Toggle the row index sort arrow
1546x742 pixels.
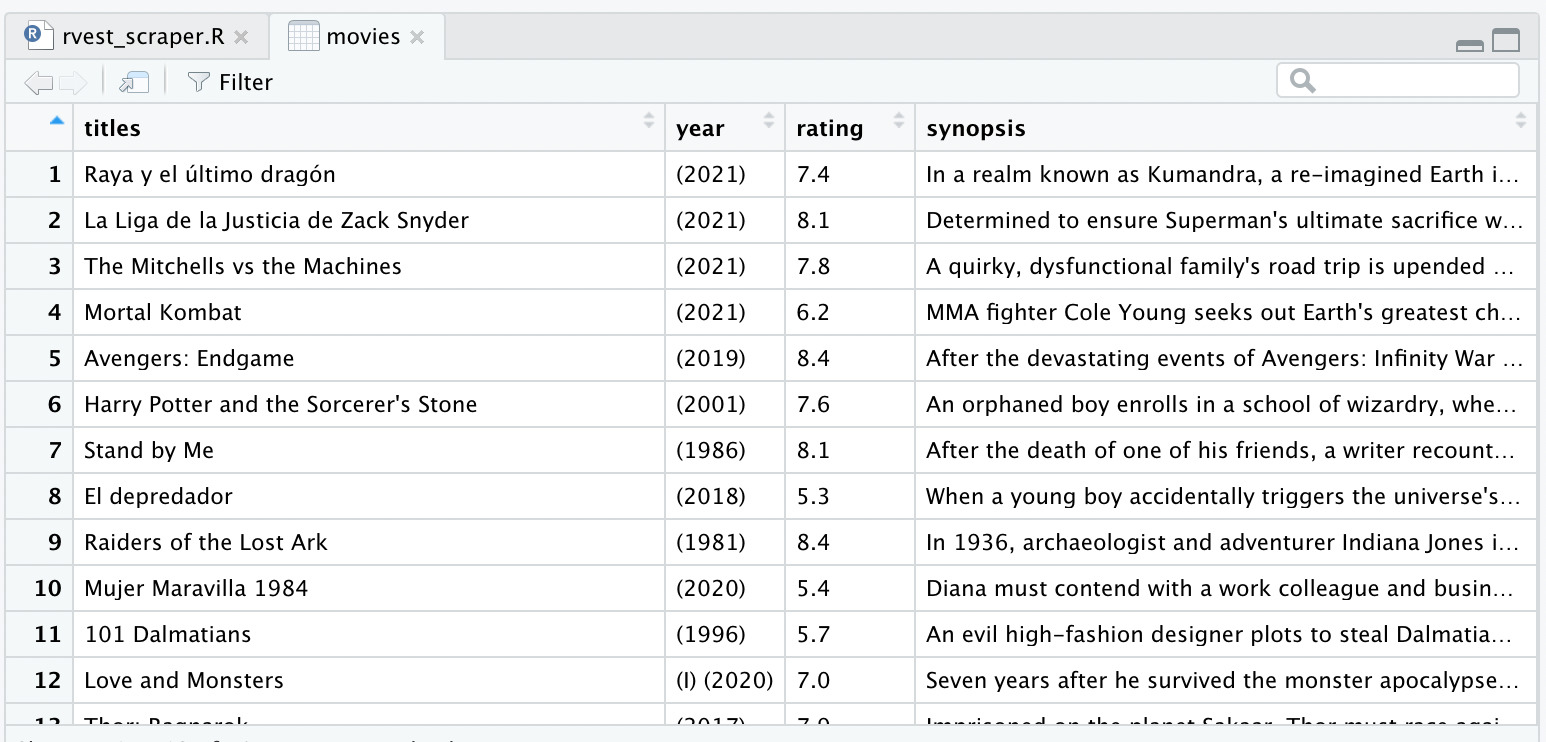(56, 121)
